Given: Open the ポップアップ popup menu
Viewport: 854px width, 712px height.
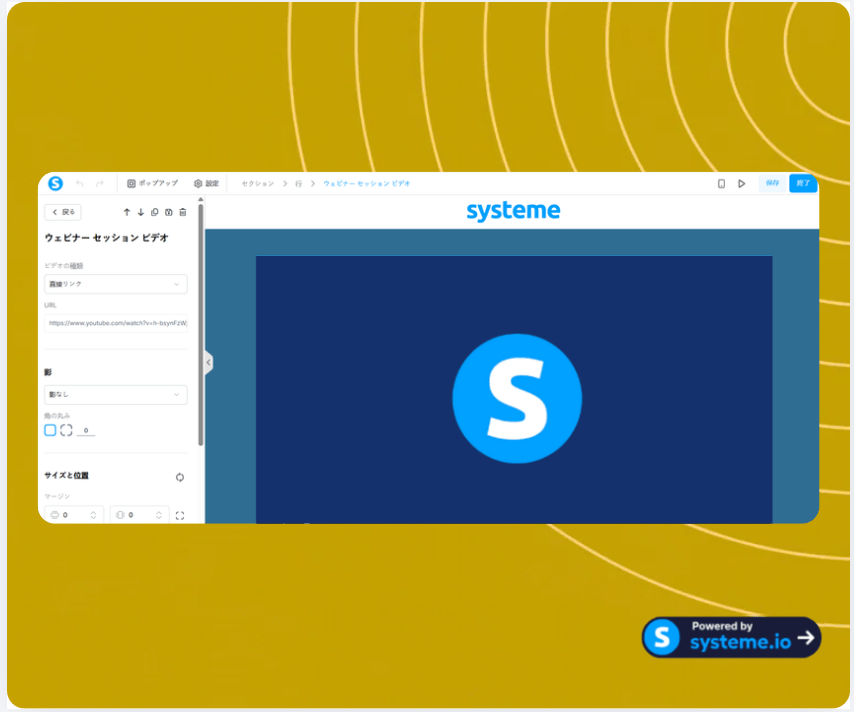Looking at the screenshot, I should coord(152,184).
